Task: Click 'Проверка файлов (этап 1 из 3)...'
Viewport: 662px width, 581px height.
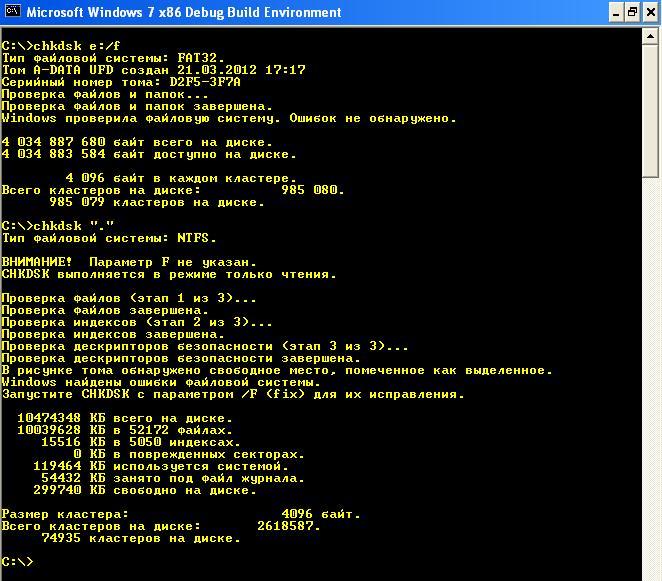Action: (x=129, y=298)
